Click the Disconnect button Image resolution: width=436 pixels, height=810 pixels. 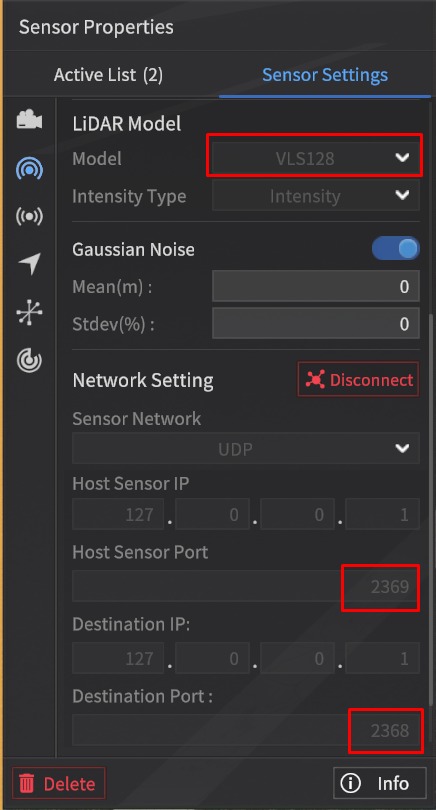[x=358, y=380]
